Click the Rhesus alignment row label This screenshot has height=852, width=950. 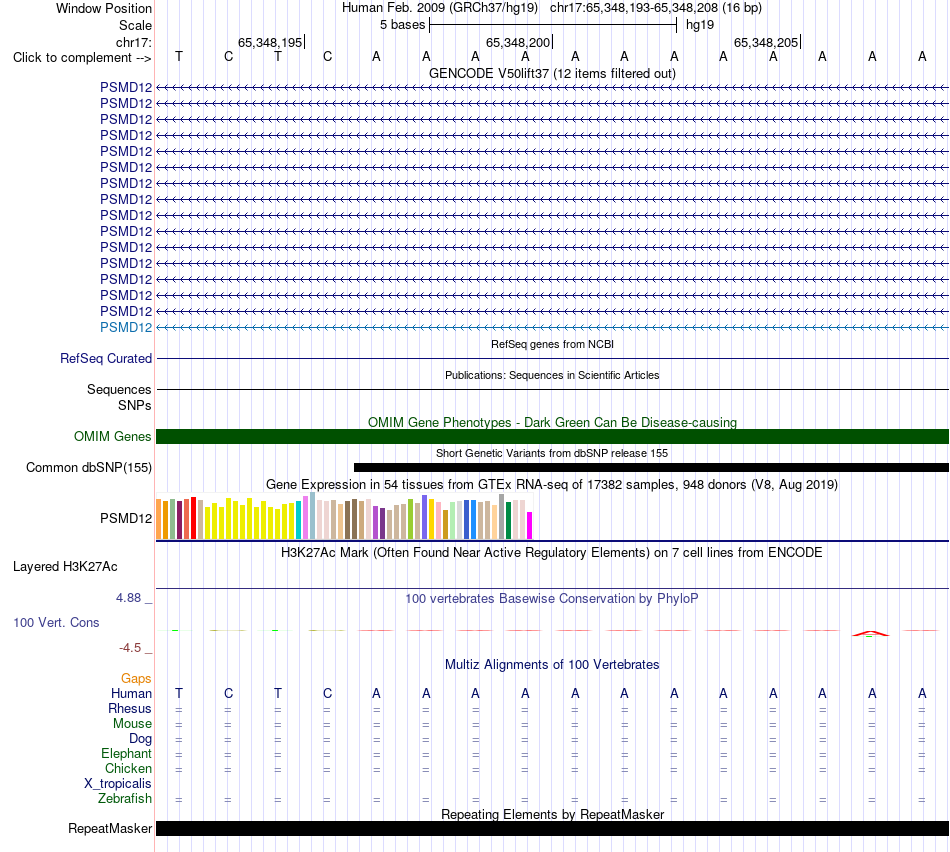[x=130, y=708]
